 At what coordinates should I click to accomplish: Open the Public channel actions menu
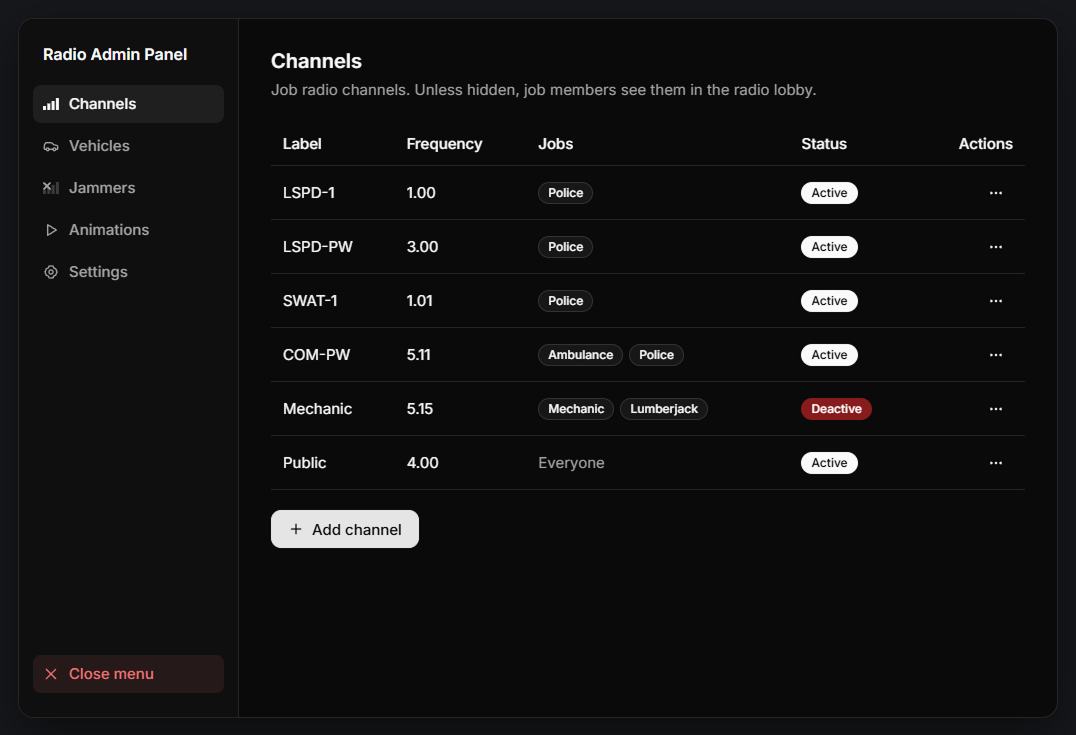click(996, 463)
